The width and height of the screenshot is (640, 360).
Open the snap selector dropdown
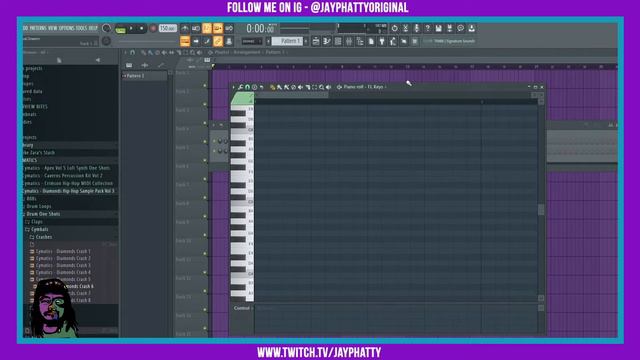click(252, 41)
